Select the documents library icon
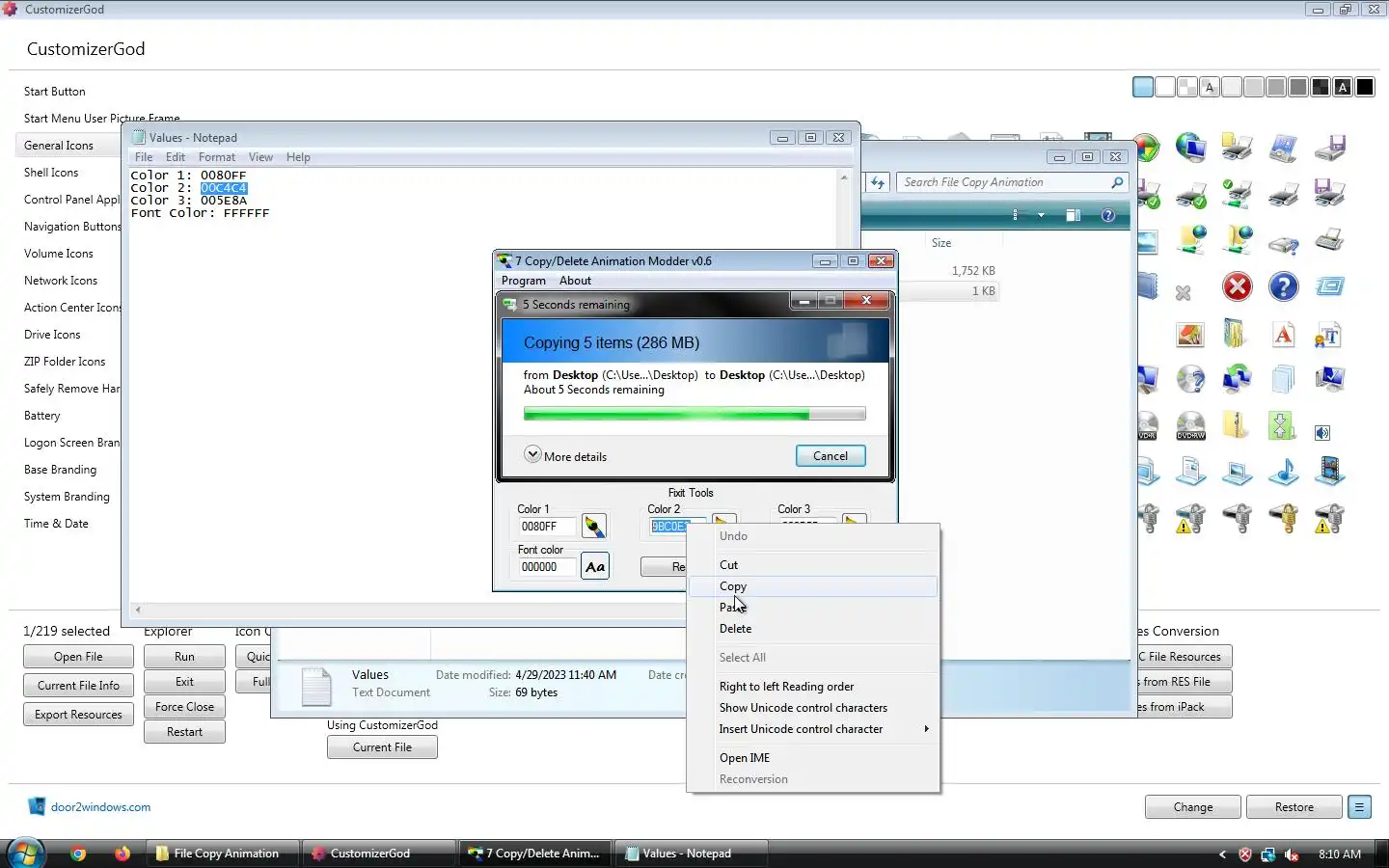Screen dimensions: 1389x868 click(x=1190, y=472)
